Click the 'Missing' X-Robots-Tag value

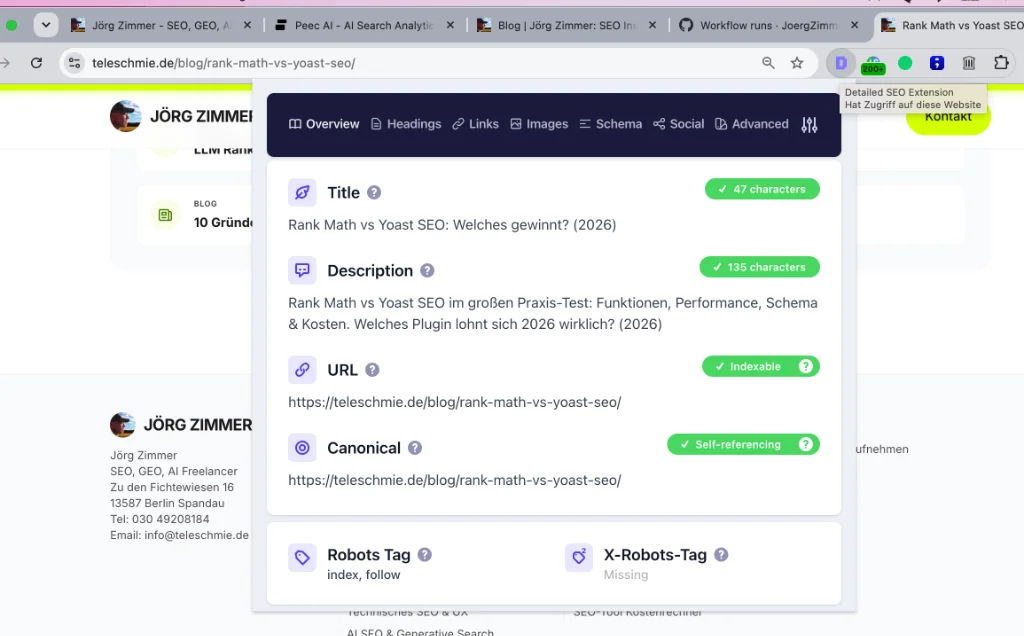(626, 575)
